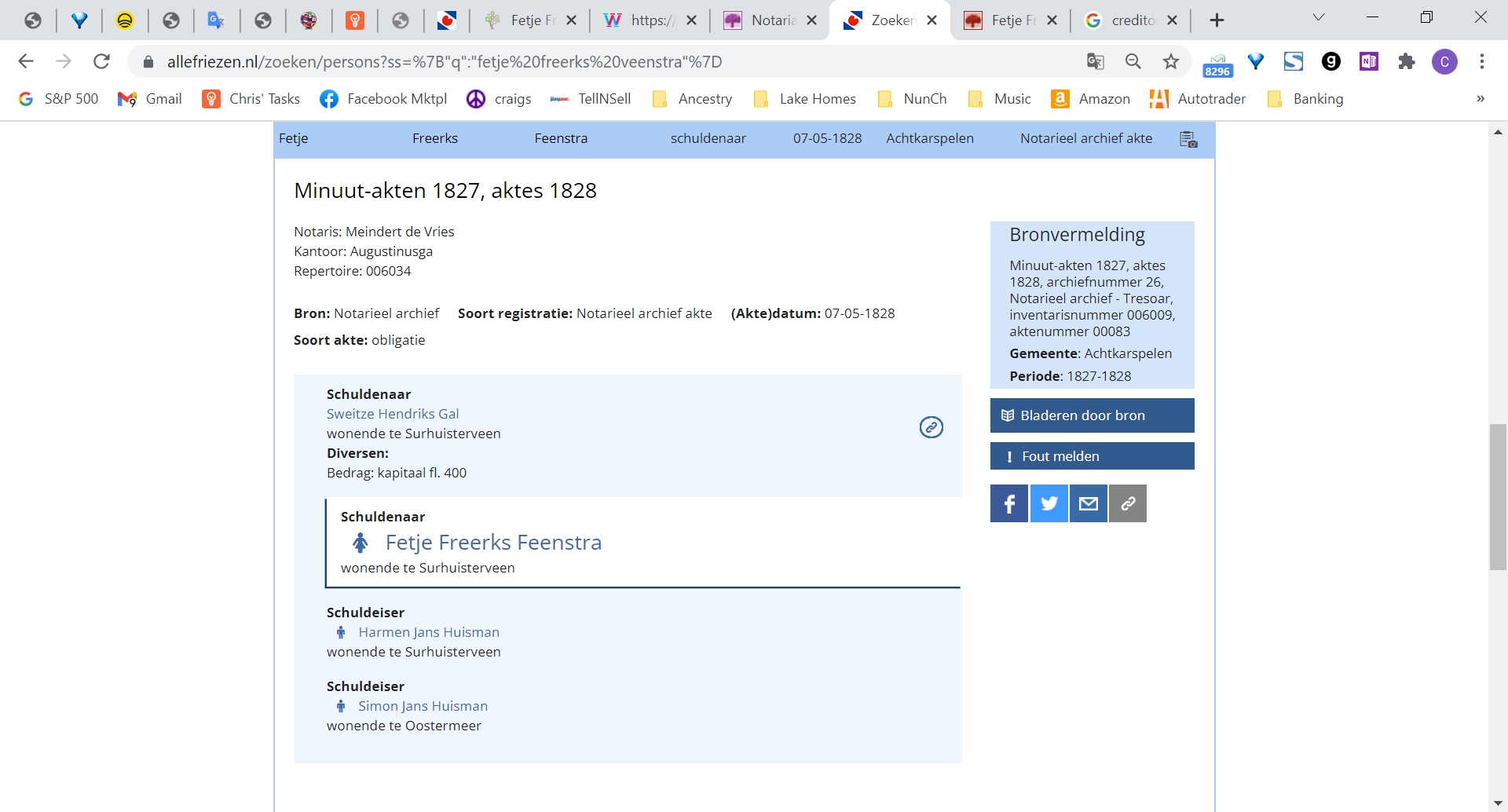Click the Bladeren door bron button
1508x812 pixels.
[1093, 415]
